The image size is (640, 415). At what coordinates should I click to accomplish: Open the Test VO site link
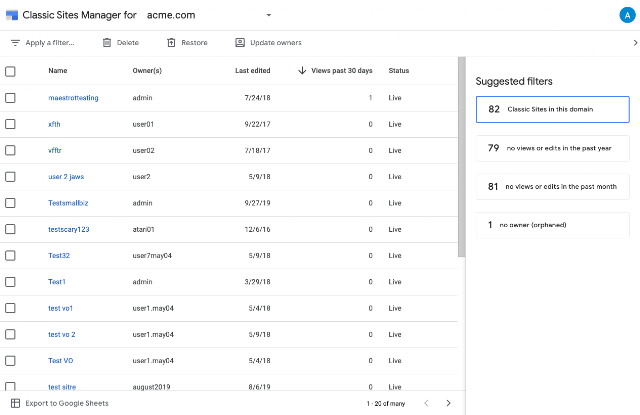coord(60,361)
